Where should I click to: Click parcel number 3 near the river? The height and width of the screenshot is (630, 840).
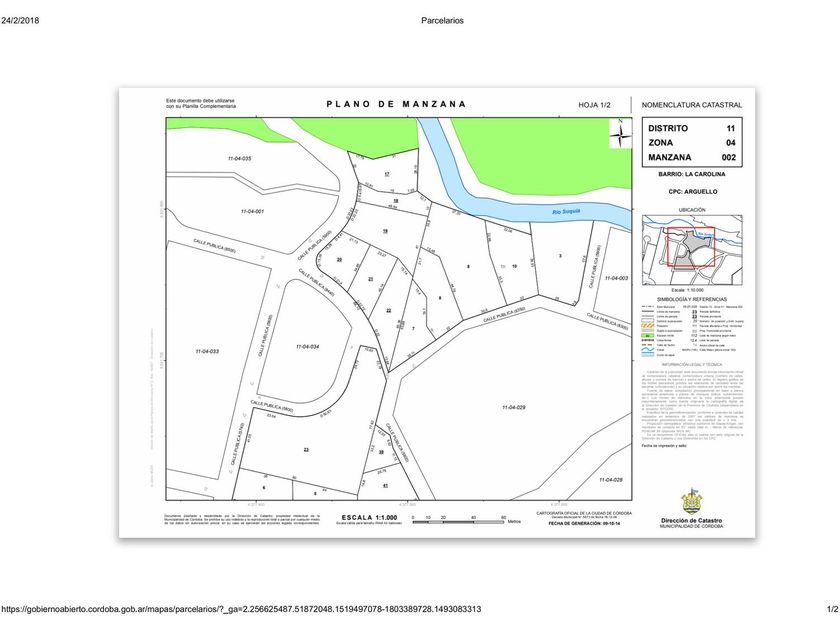coord(560,256)
